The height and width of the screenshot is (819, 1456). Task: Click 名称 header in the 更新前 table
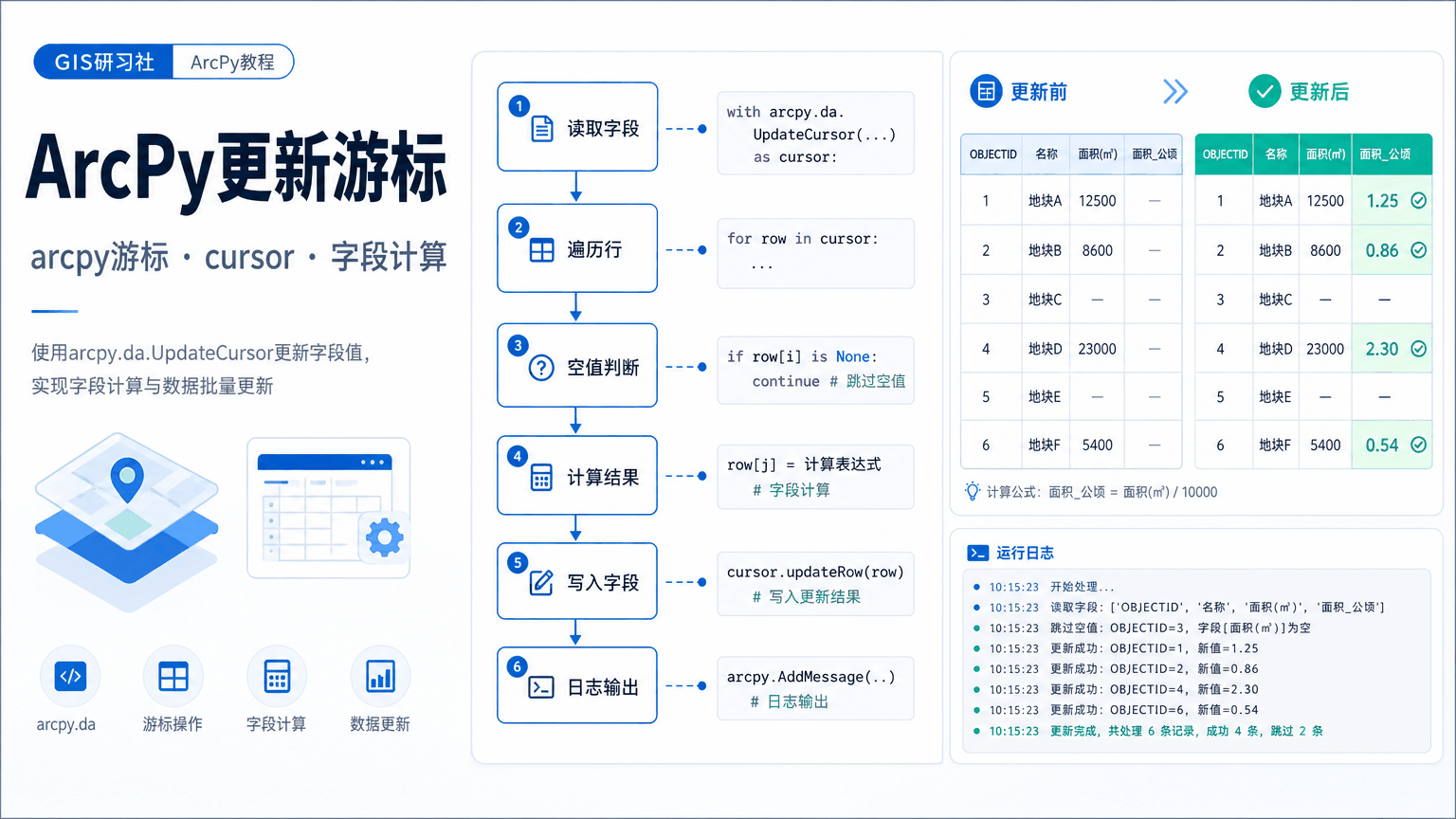(1046, 154)
